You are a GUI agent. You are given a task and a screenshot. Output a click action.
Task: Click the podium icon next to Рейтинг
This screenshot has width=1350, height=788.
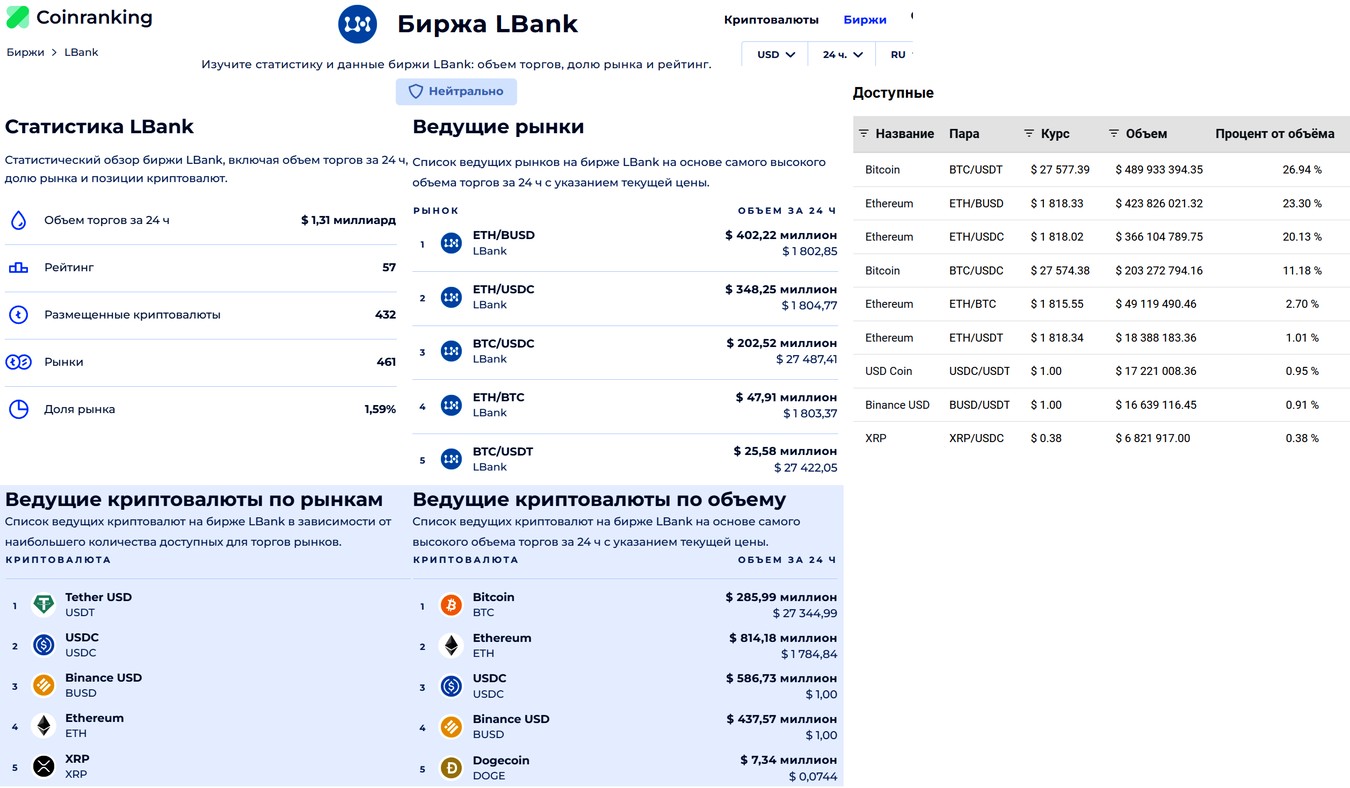pos(18,267)
